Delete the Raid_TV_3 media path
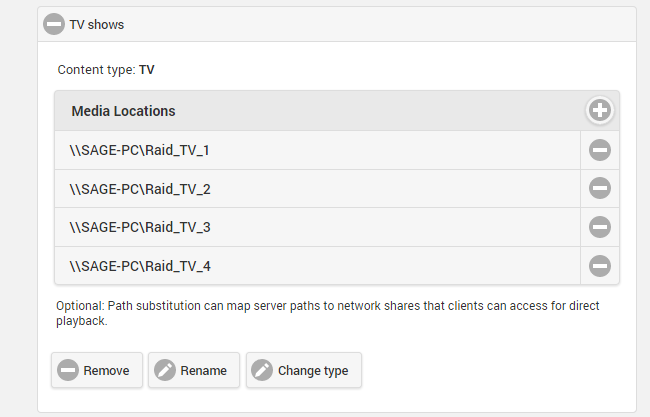 point(599,227)
